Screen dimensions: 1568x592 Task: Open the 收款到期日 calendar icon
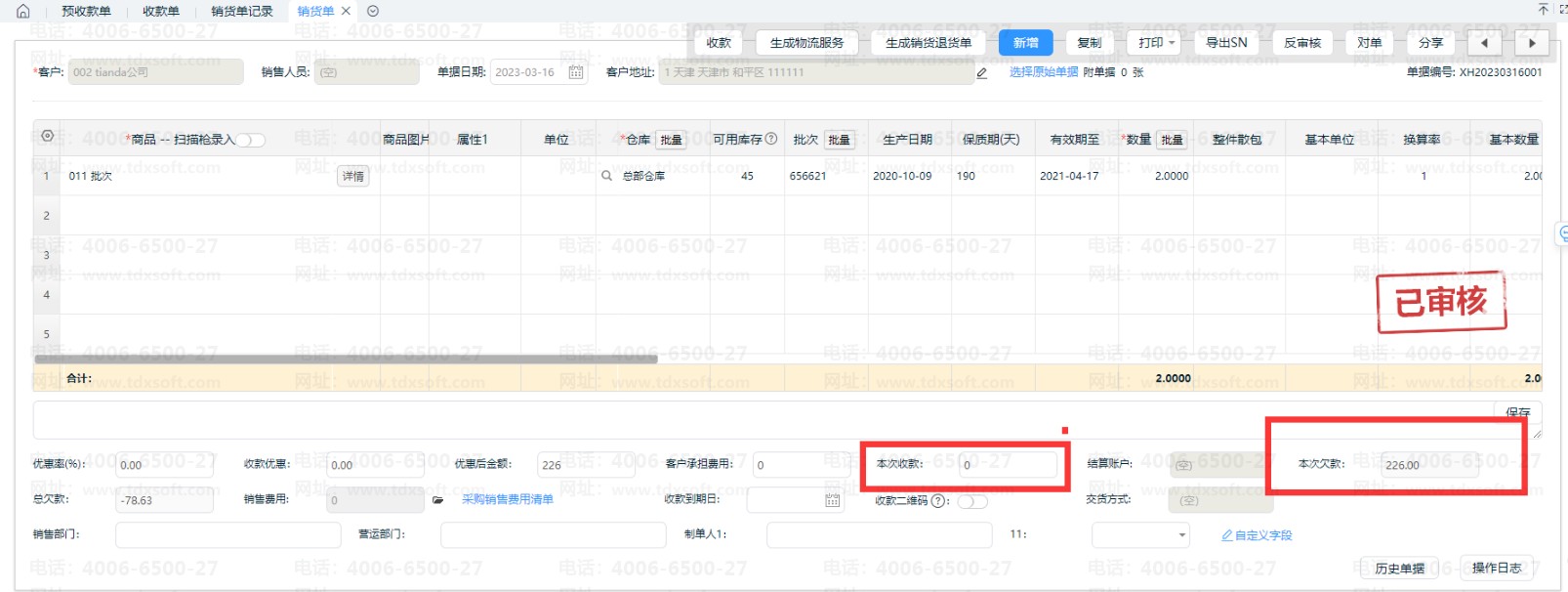tap(832, 500)
